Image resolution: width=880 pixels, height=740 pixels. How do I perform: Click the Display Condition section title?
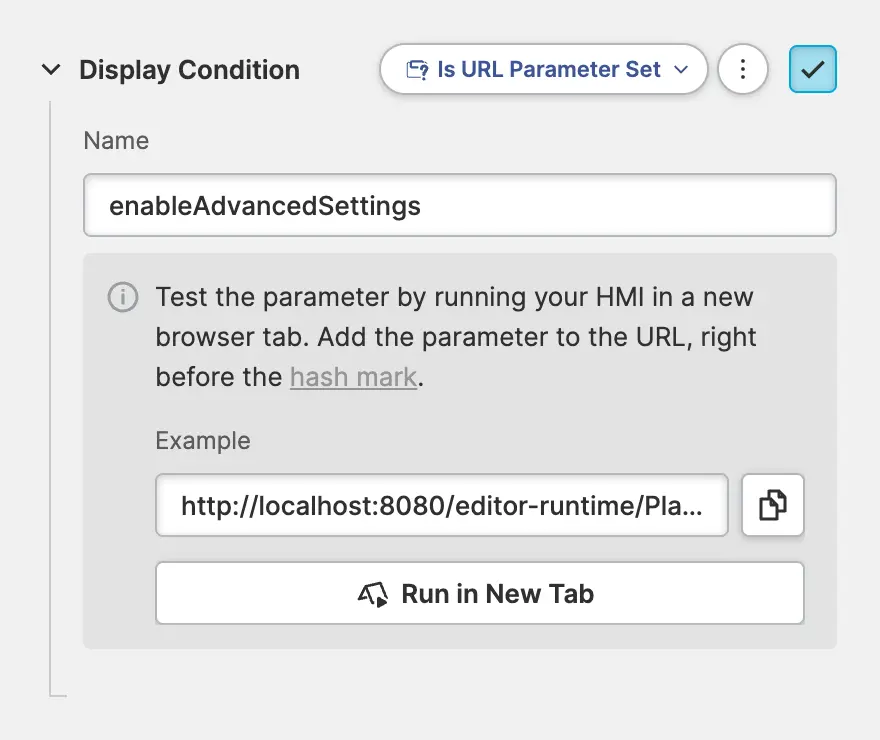[x=189, y=70]
